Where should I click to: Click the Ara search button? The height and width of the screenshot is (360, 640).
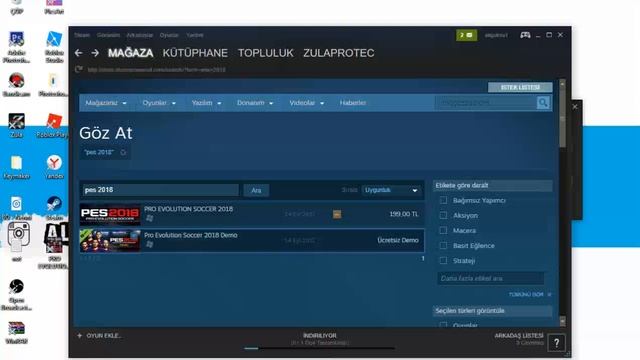[256, 190]
